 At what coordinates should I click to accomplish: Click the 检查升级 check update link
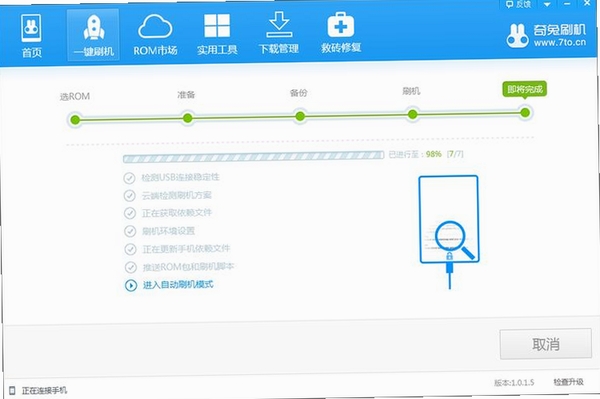pyautogui.click(x=568, y=382)
